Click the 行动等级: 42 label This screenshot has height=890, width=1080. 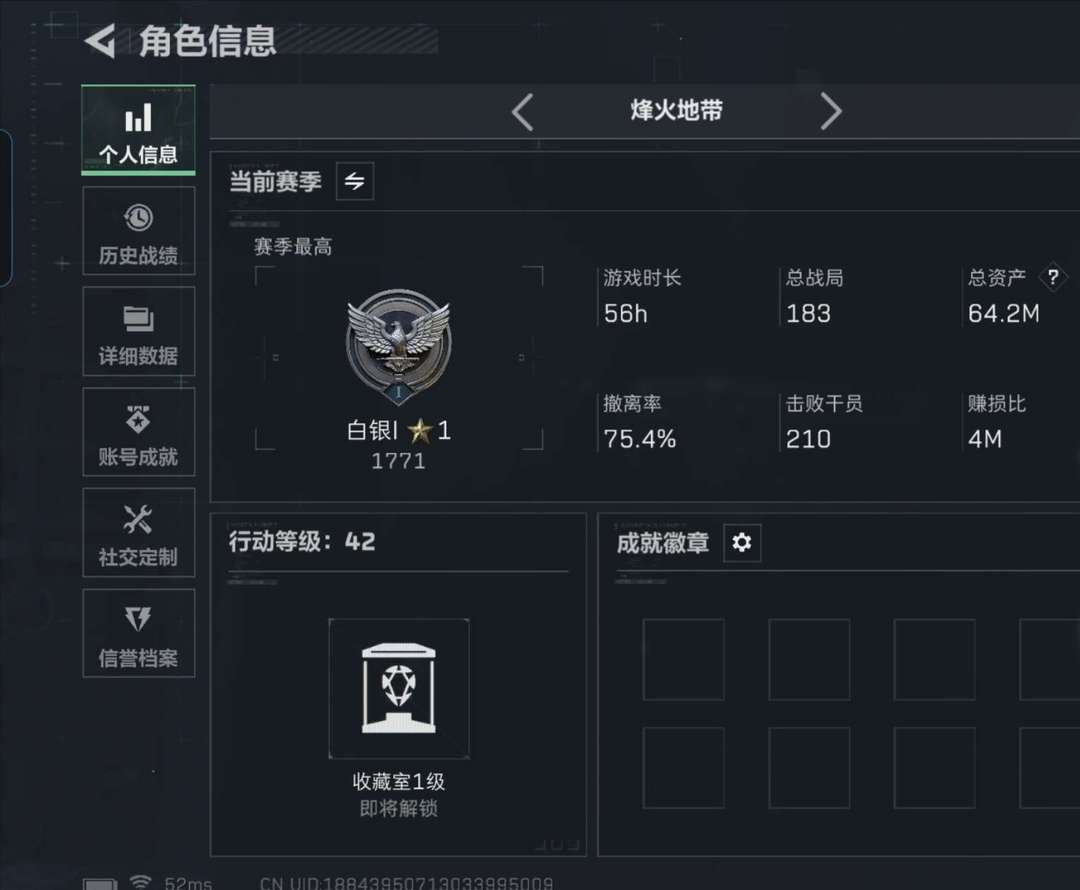(x=302, y=541)
